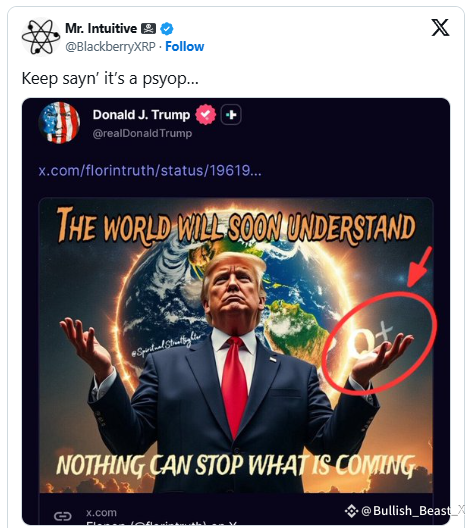Follow the @BlackberryXRP account
The image size is (473, 528).
(x=184, y=46)
